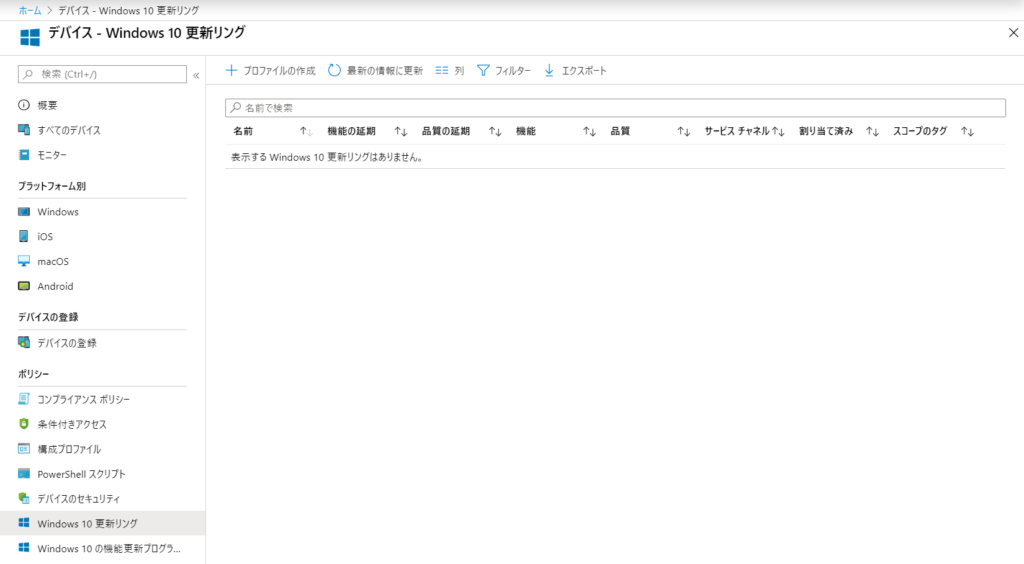
Task: Click the 名前 column header text
Action: [x=243, y=131]
